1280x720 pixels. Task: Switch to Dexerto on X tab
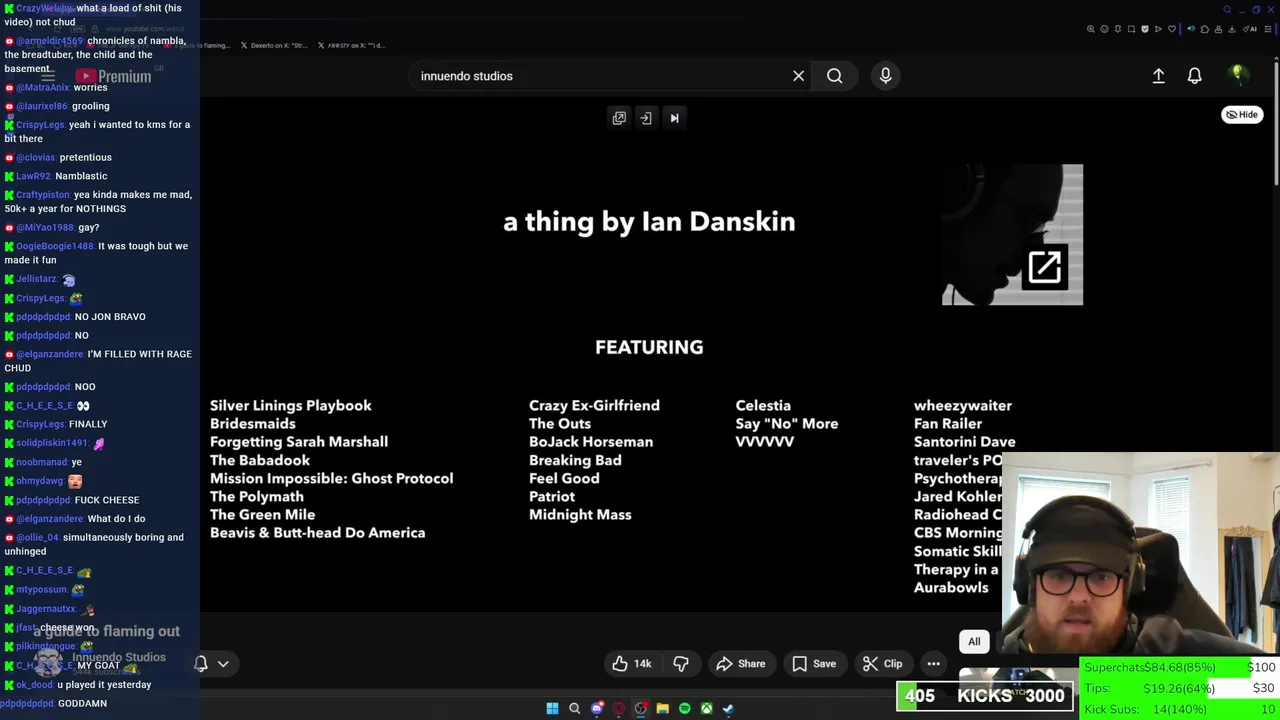272,45
